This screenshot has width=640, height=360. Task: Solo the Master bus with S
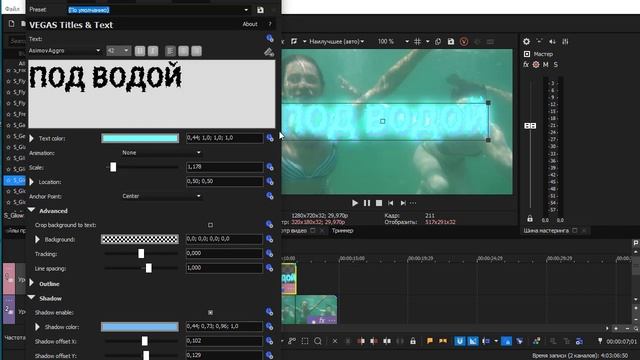click(x=556, y=64)
